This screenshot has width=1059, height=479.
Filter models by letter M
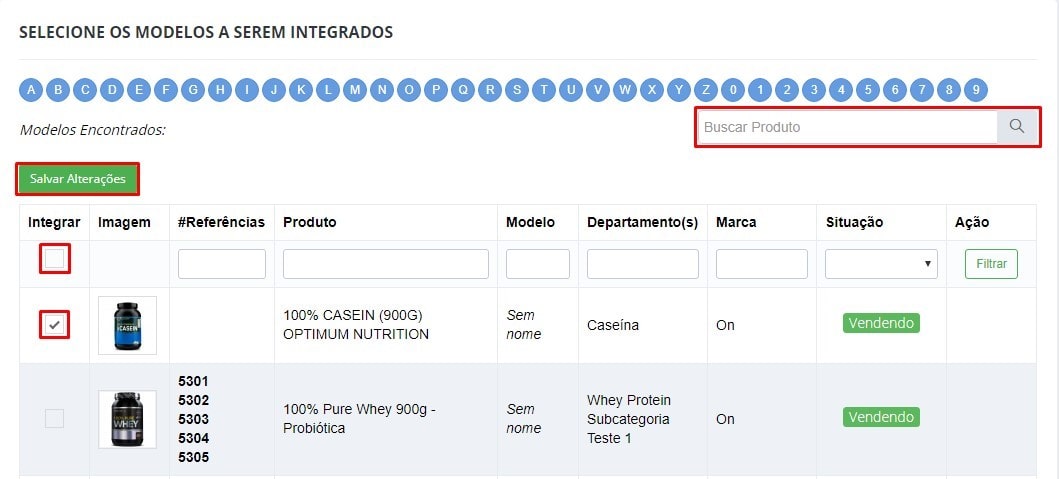tap(355, 90)
